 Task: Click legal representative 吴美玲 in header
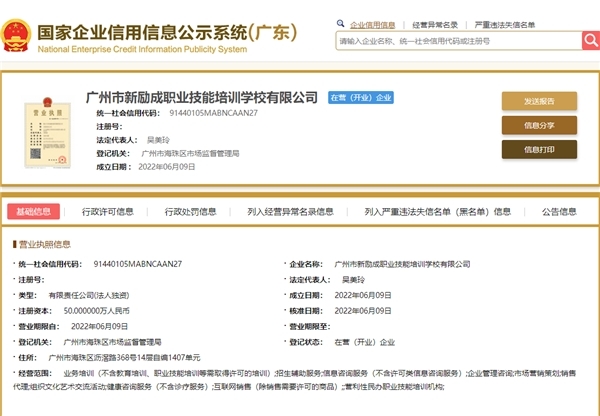(158, 140)
